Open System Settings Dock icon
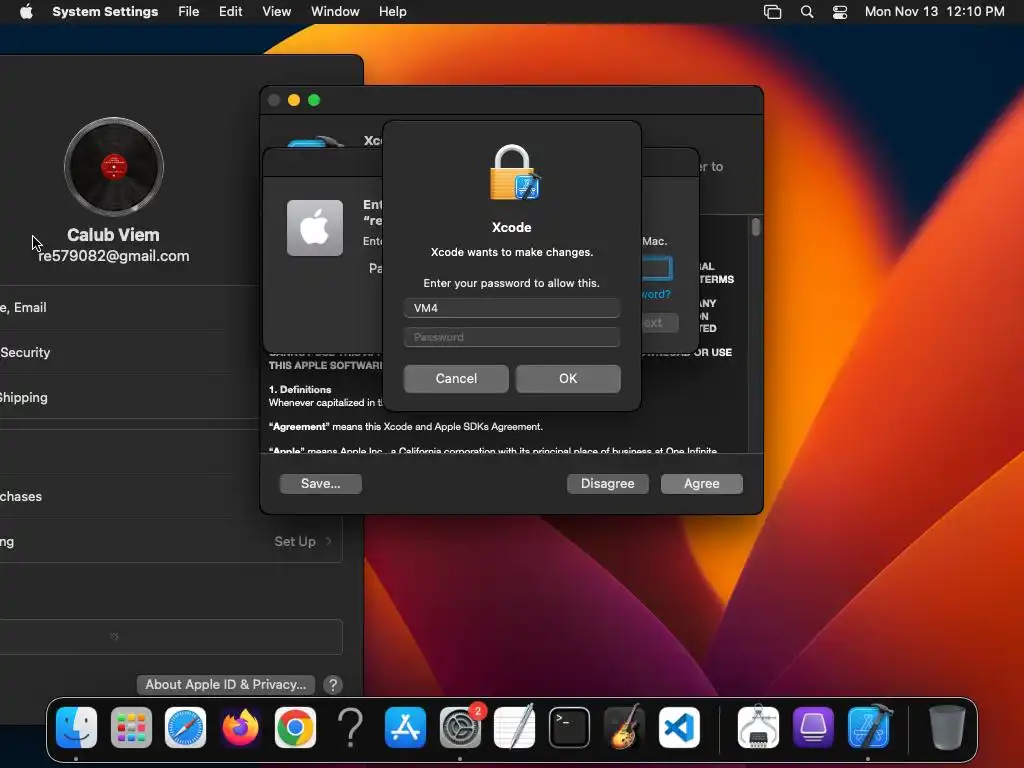 click(x=460, y=727)
